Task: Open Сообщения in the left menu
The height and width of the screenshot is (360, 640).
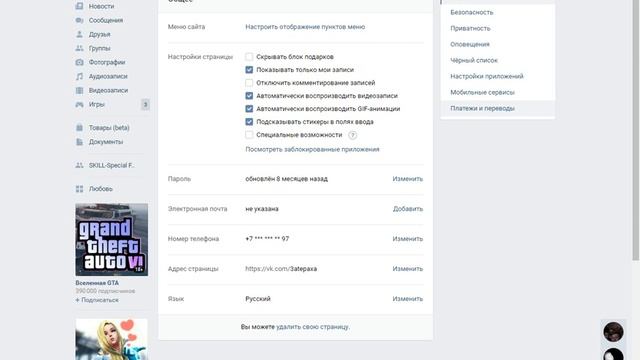Action: [x=106, y=20]
